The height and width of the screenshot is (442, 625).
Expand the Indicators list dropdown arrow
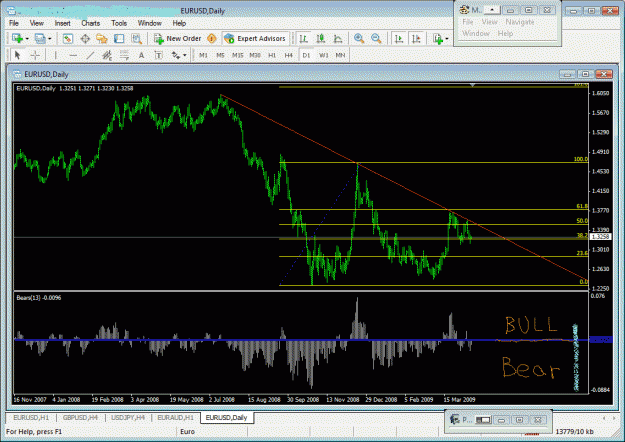(x=447, y=39)
